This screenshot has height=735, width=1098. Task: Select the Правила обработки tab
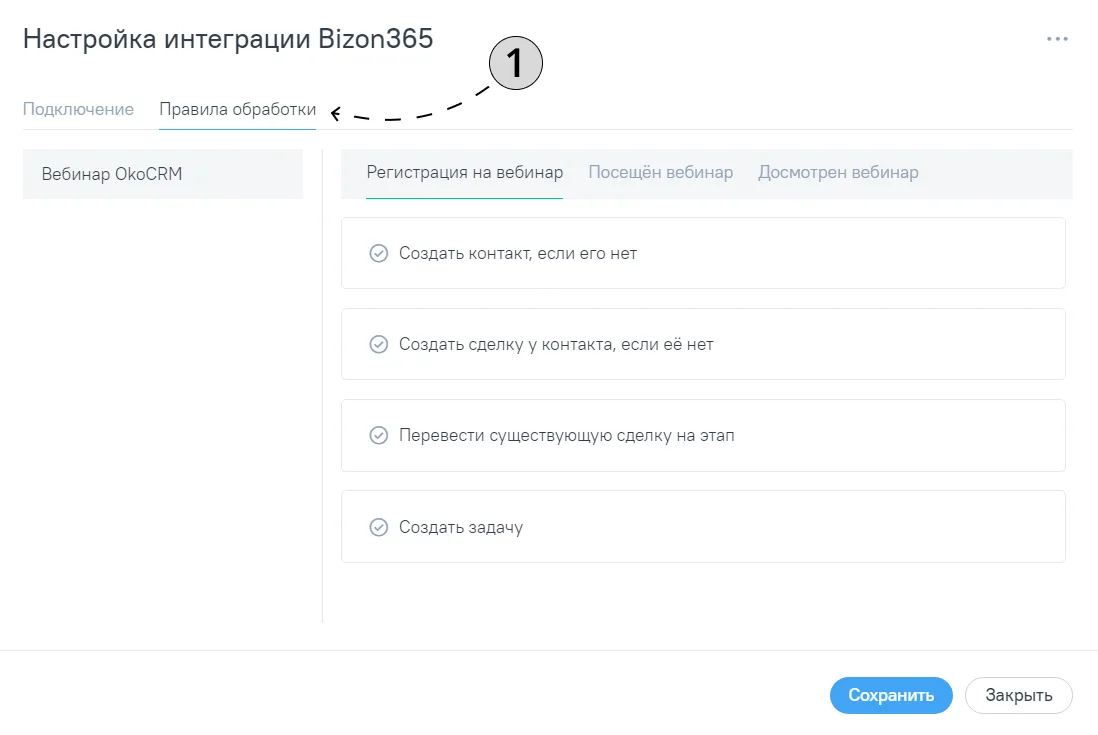pos(237,109)
